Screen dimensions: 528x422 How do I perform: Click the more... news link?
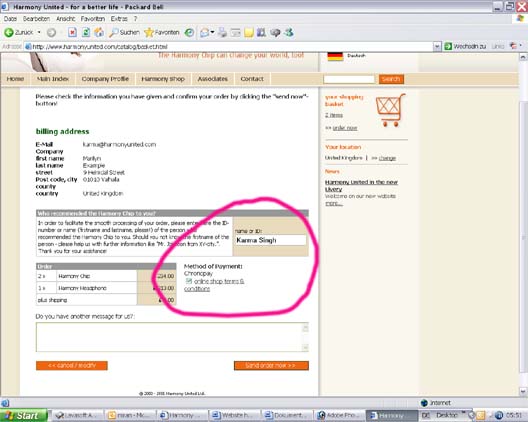tap(334, 203)
